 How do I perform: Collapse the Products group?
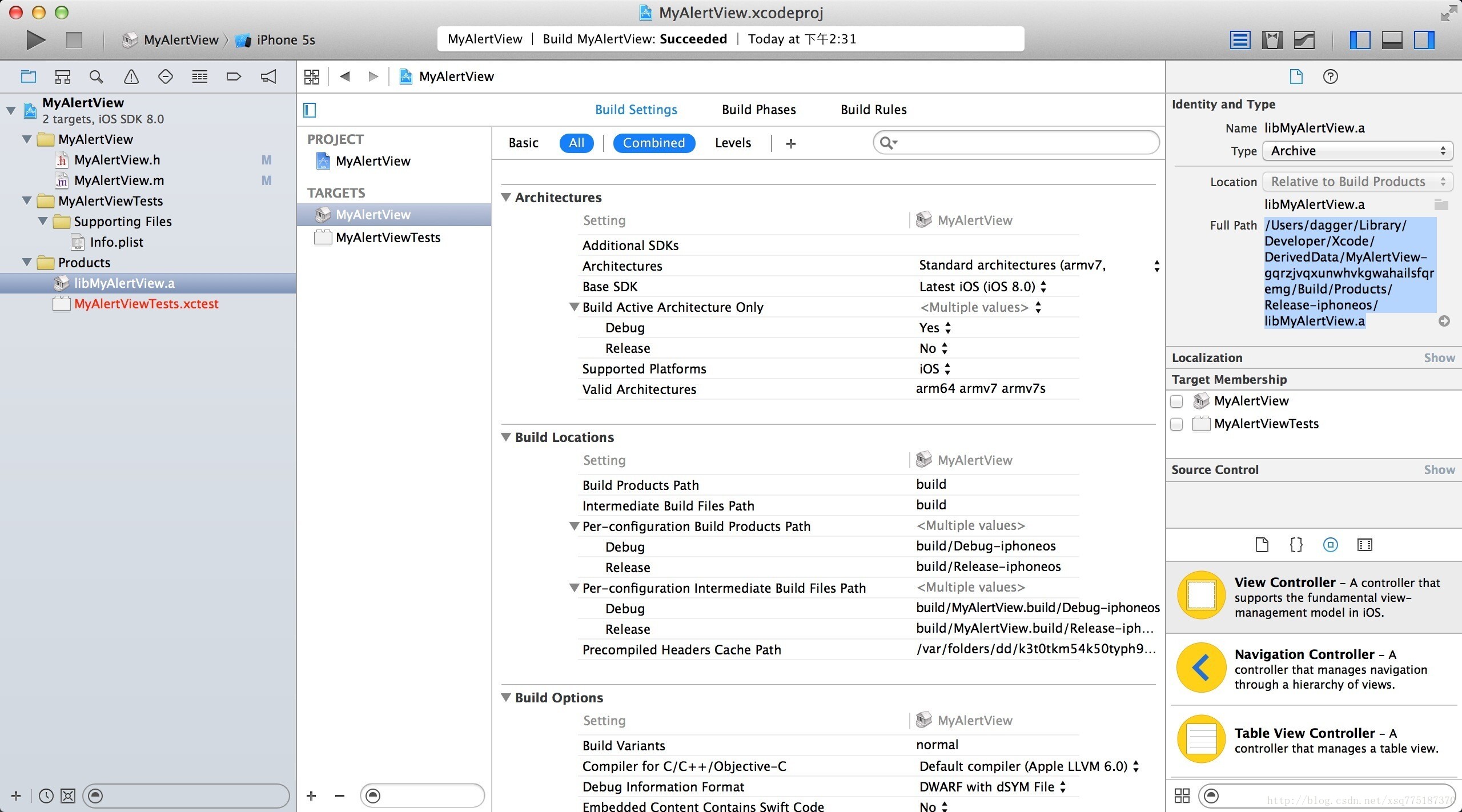click(27, 263)
